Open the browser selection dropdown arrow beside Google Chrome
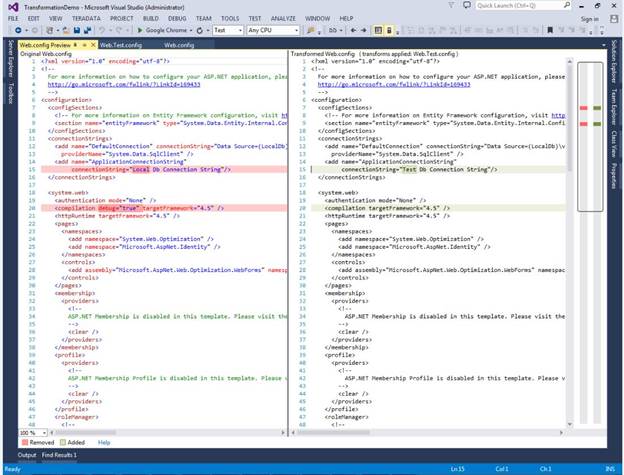 [x=191, y=31]
